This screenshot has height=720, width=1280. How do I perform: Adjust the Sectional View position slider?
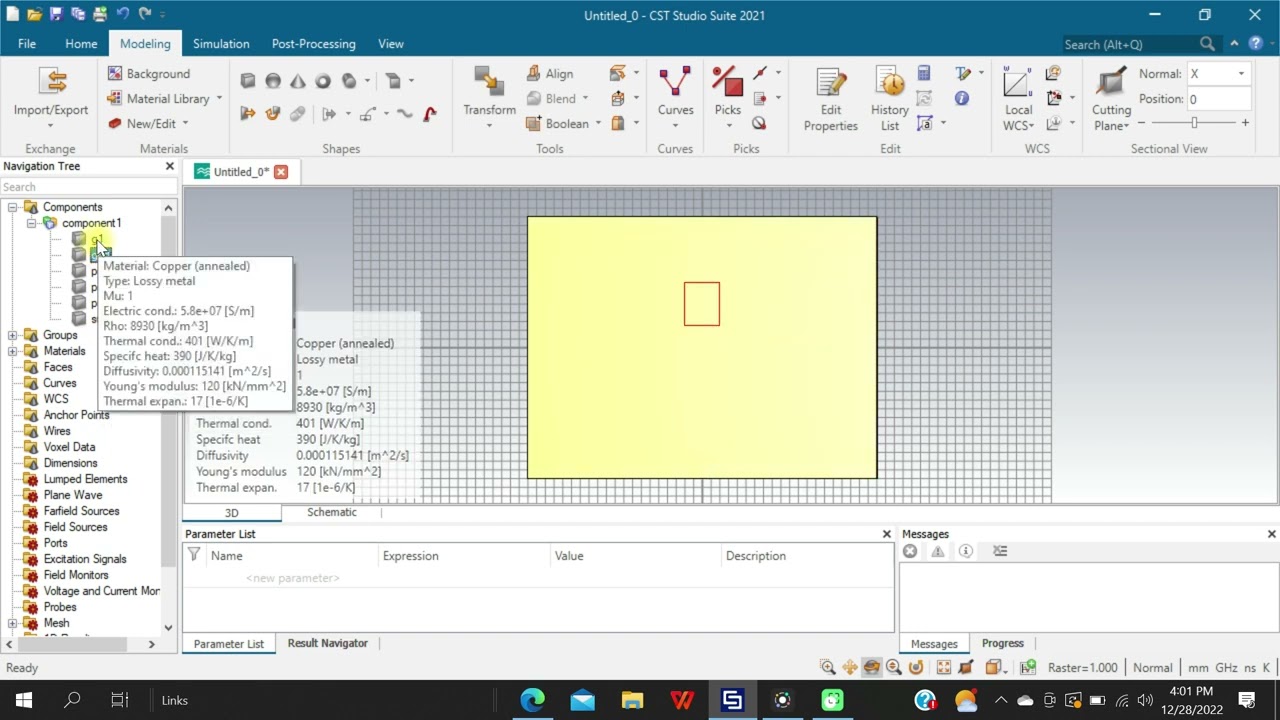(x=1194, y=122)
